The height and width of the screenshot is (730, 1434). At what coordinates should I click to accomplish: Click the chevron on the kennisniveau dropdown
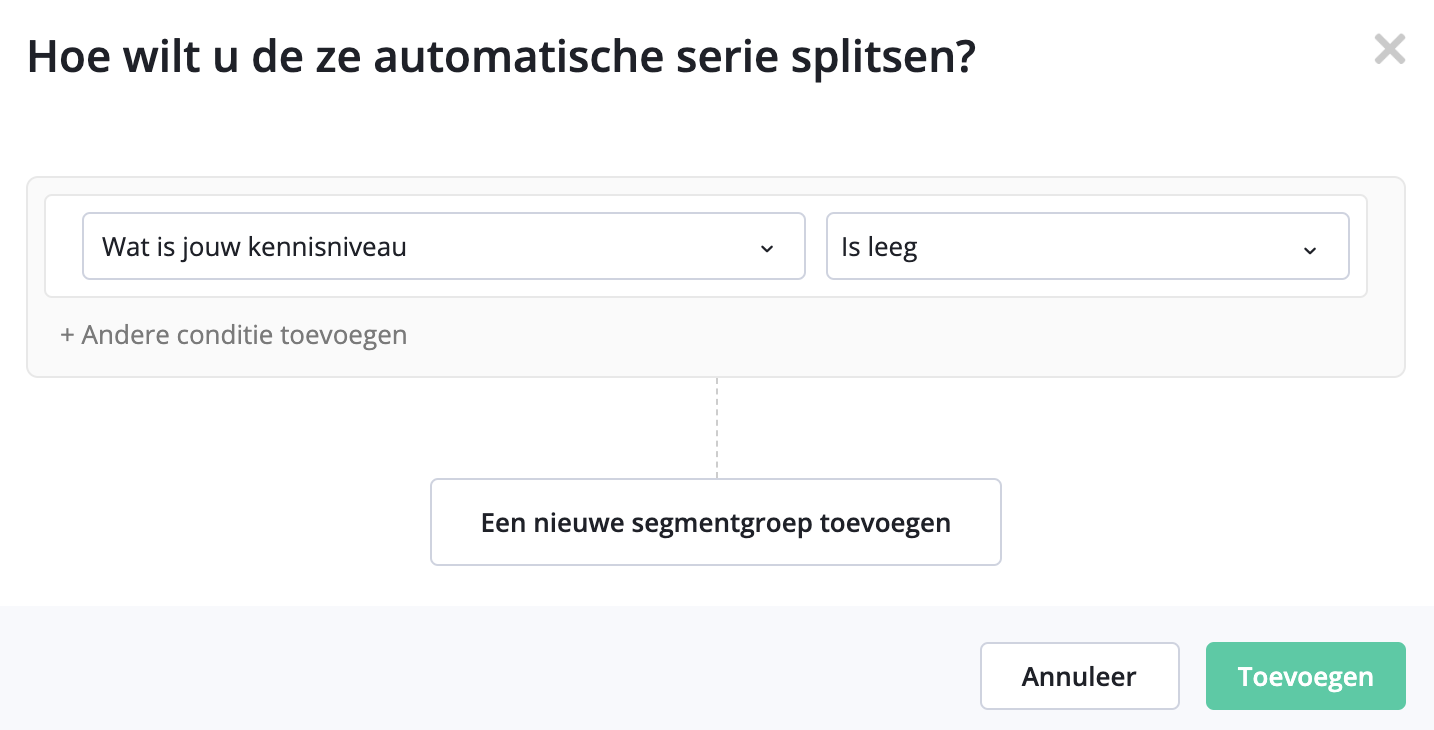coord(767,249)
